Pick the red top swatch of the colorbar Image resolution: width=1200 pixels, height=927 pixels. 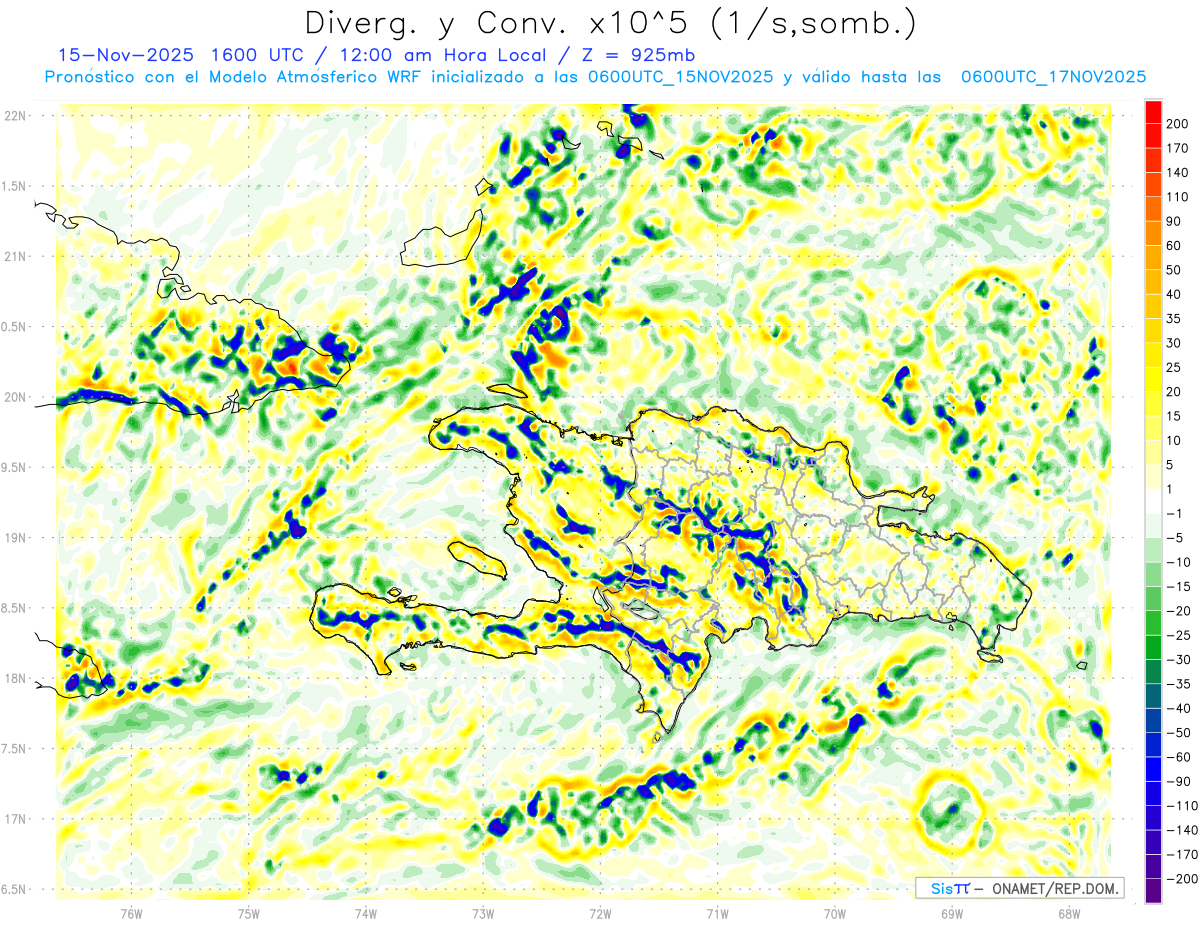[1153, 112]
